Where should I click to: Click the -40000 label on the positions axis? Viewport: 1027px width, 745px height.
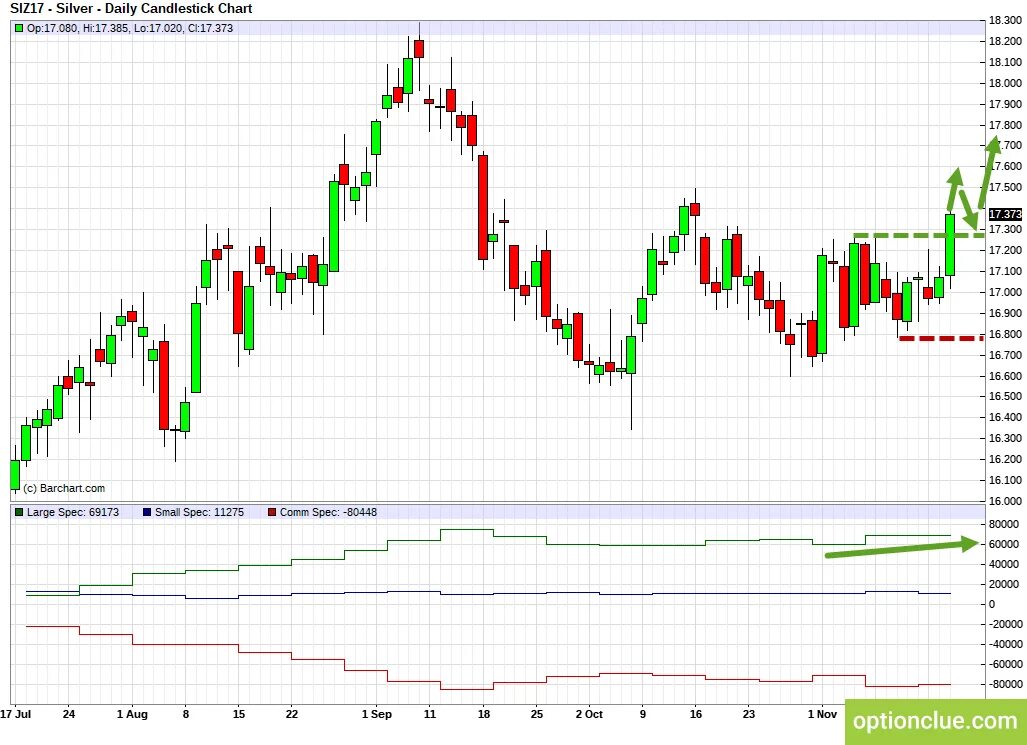[1004, 645]
